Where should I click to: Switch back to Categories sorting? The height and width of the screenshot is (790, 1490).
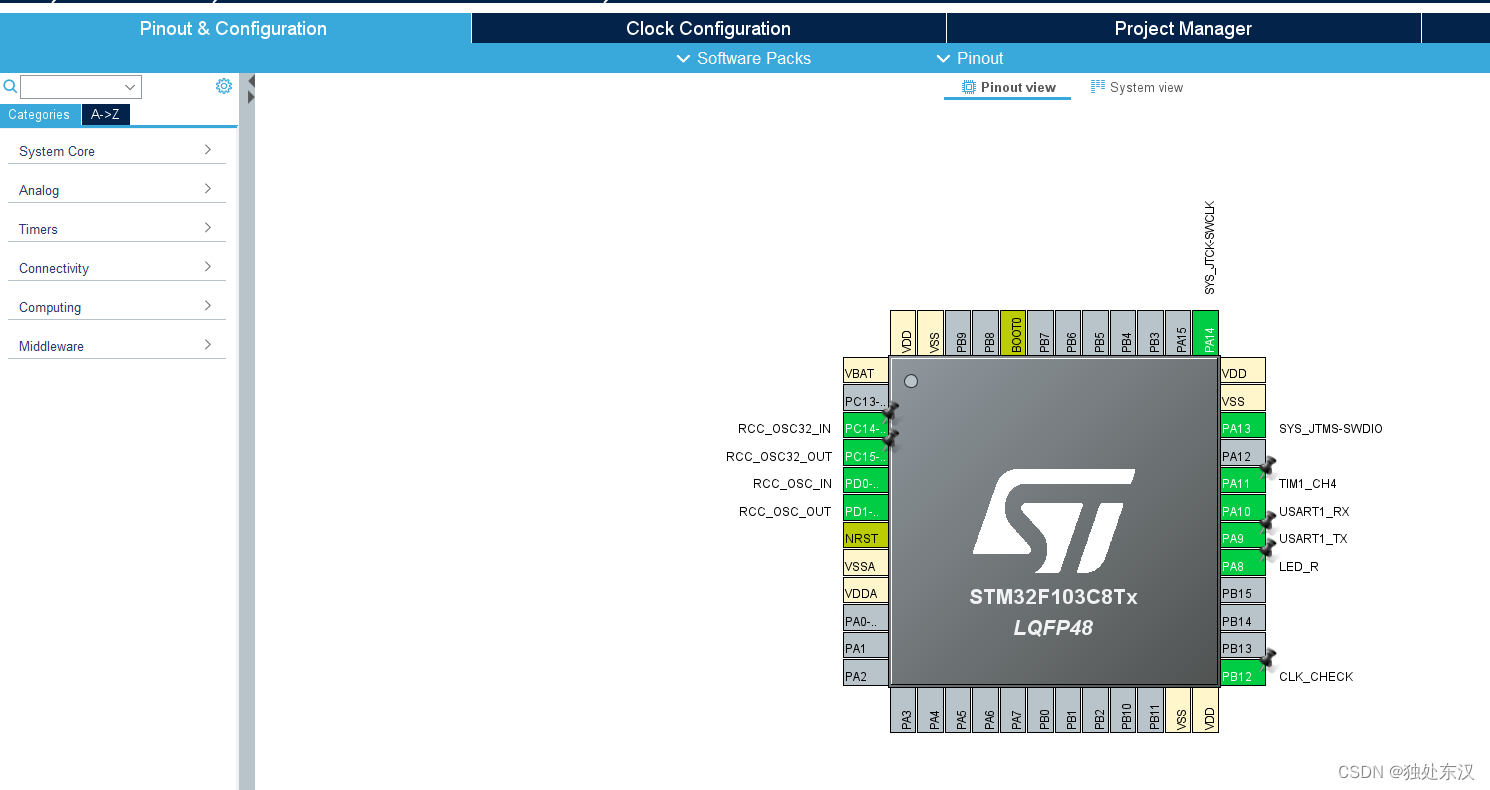pyautogui.click(x=39, y=114)
